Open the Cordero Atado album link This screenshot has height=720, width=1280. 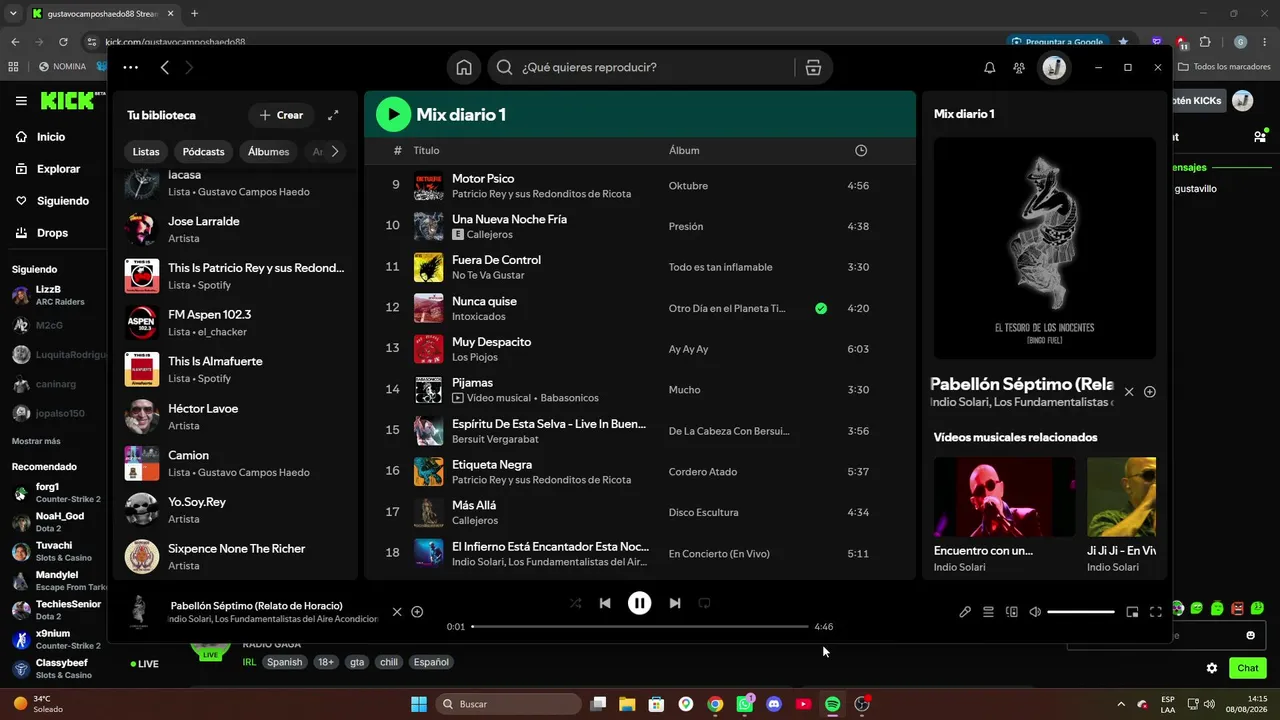coord(703,472)
